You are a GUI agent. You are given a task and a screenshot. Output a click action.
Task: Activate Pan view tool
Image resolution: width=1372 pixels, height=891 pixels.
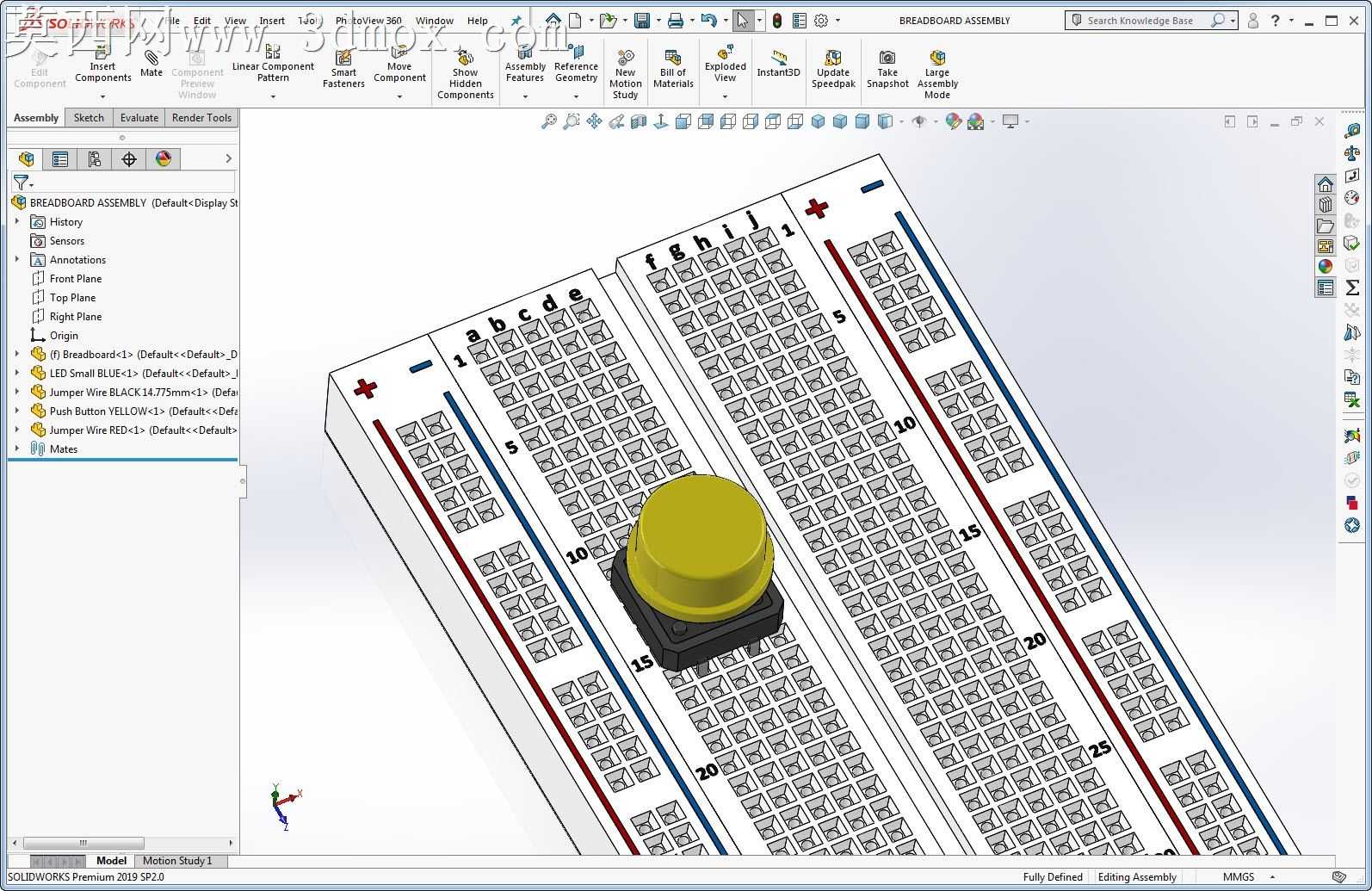pos(594,121)
